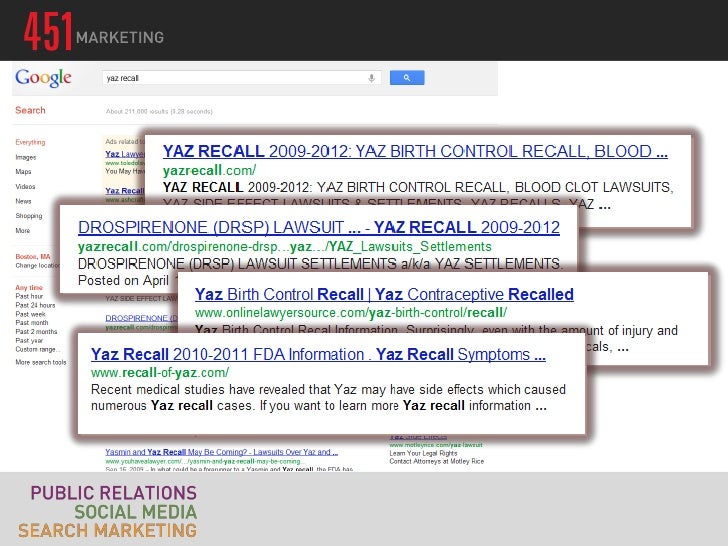The width and height of the screenshot is (728, 546).
Task: Click the www.recall-of-yaz.com/ URL
Action: pos(160,372)
